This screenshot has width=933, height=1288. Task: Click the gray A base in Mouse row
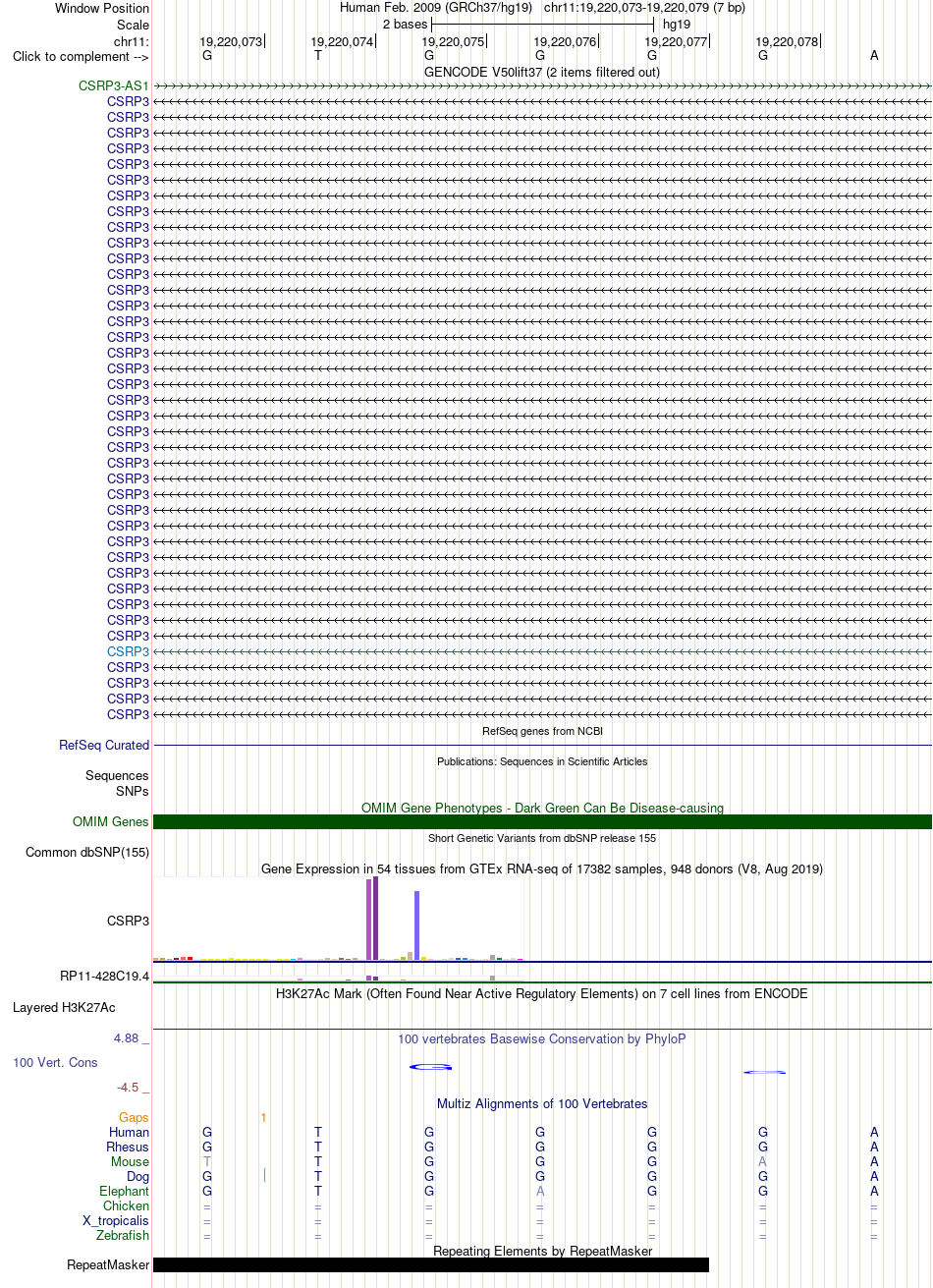(x=763, y=1161)
